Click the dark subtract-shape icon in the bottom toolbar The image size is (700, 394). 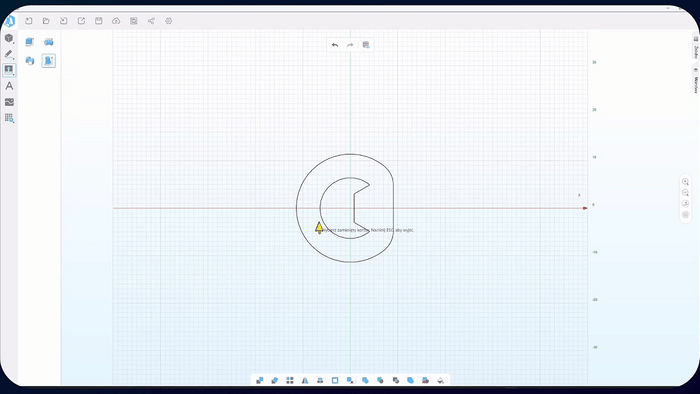pos(396,380)
